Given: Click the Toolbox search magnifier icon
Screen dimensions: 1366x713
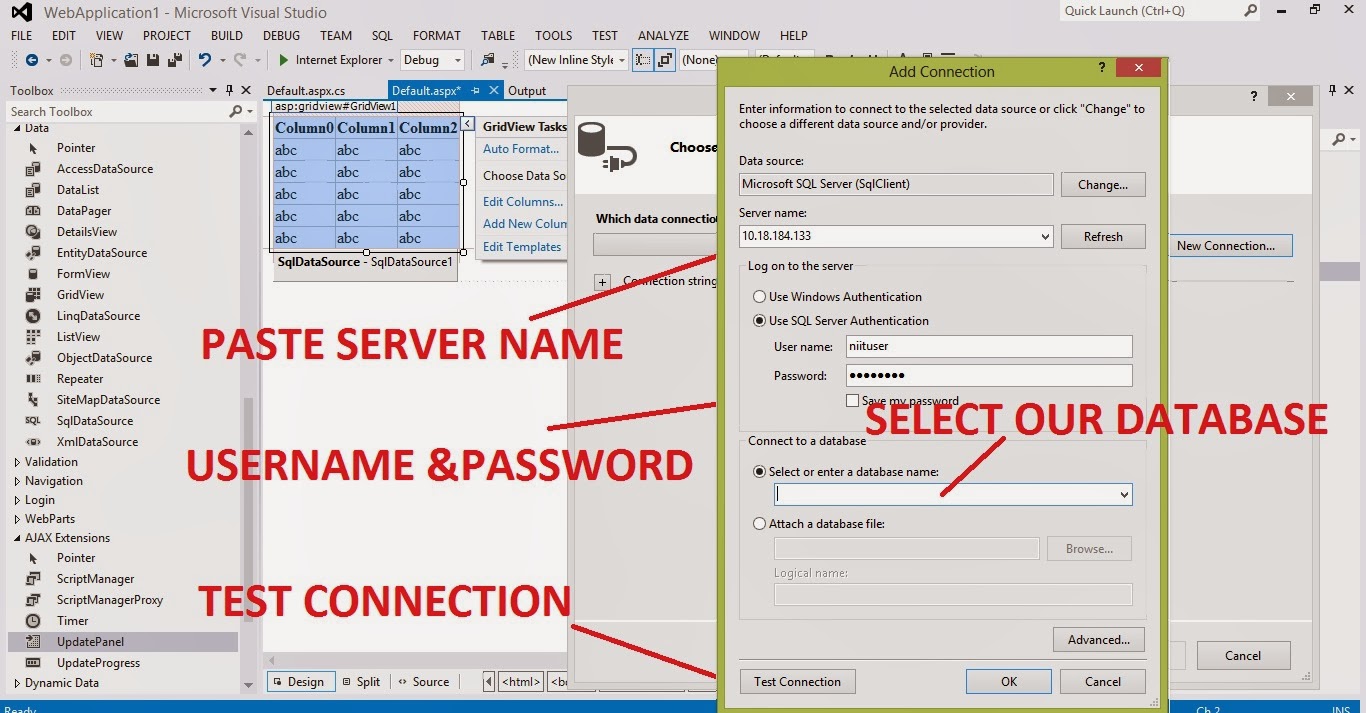Looking at the screenshot, I should click(x=236, y=112).
